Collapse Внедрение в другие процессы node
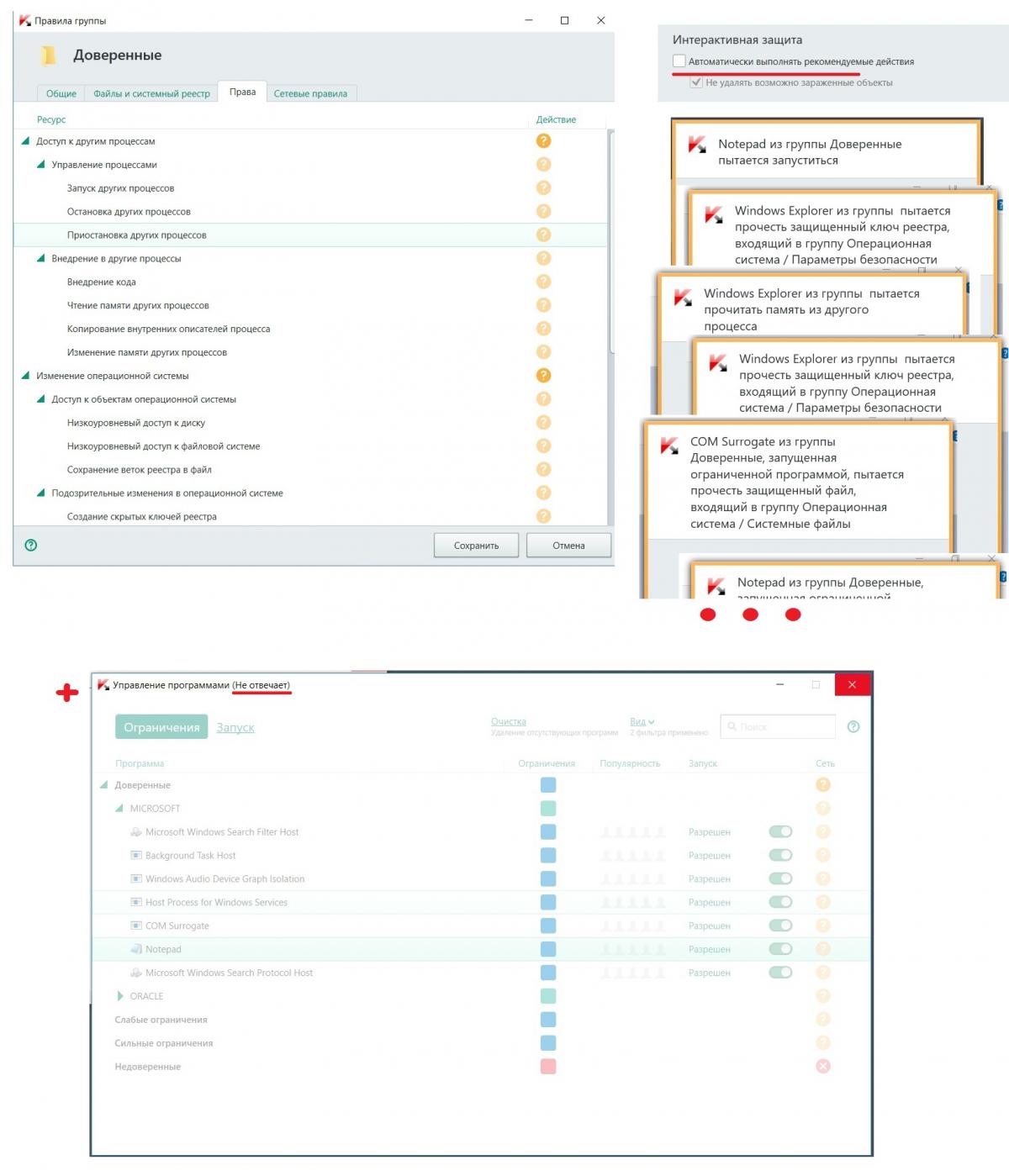The image size is (1009, 1176). 40,259
